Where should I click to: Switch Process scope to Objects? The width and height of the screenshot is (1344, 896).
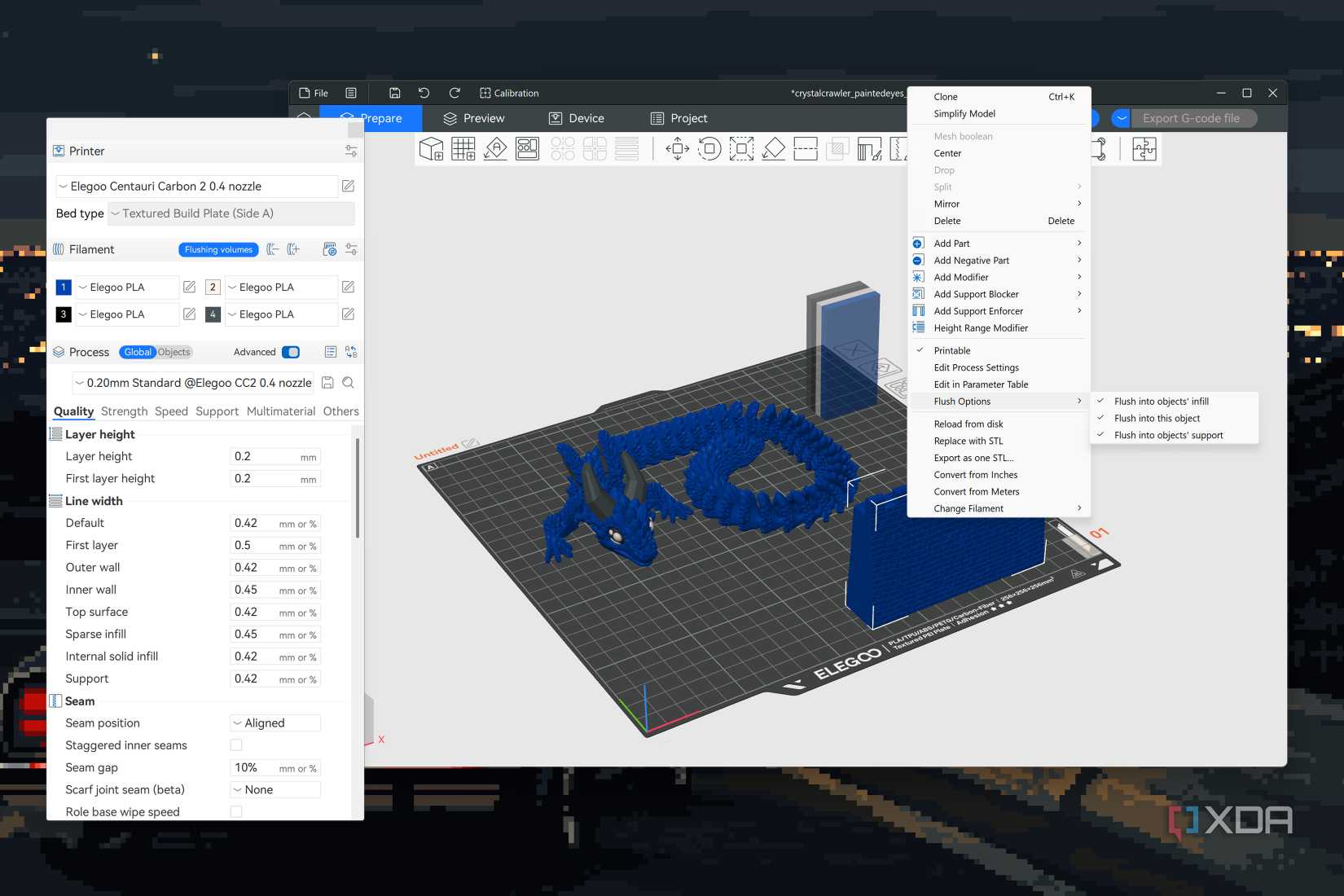(x=173, y=352)
